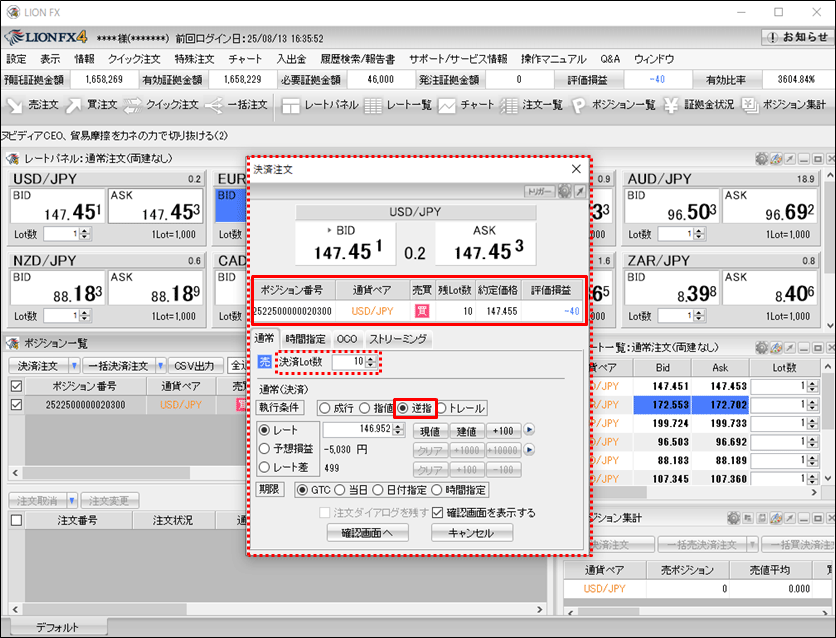Viewport: 836px width, 638px height.
Task: Open the 特殊注文 menu
Action: pos(194,59)
